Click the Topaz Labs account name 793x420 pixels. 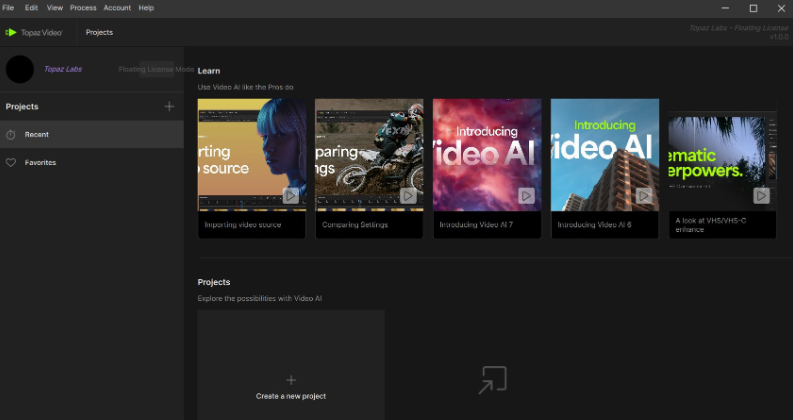click(x=63, y=70)
